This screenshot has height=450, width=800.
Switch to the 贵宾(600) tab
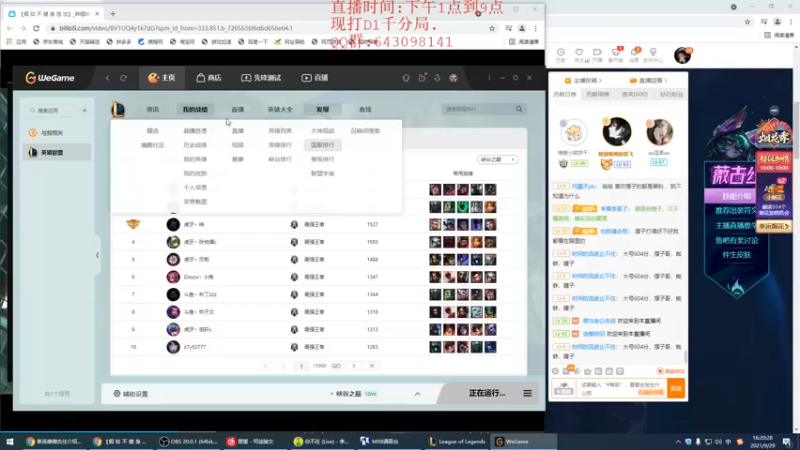[634, 94]
